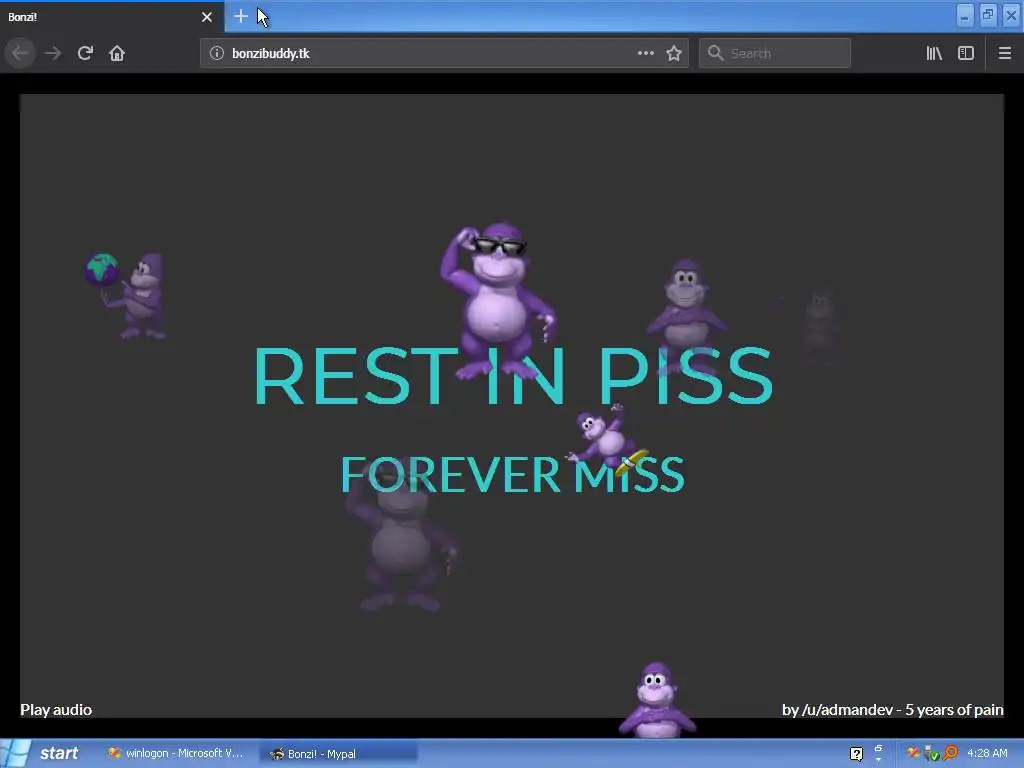1024x768 pixels.
Task: Select the Bonzi! - Mypal taskbar button
Action: point(338,754)
